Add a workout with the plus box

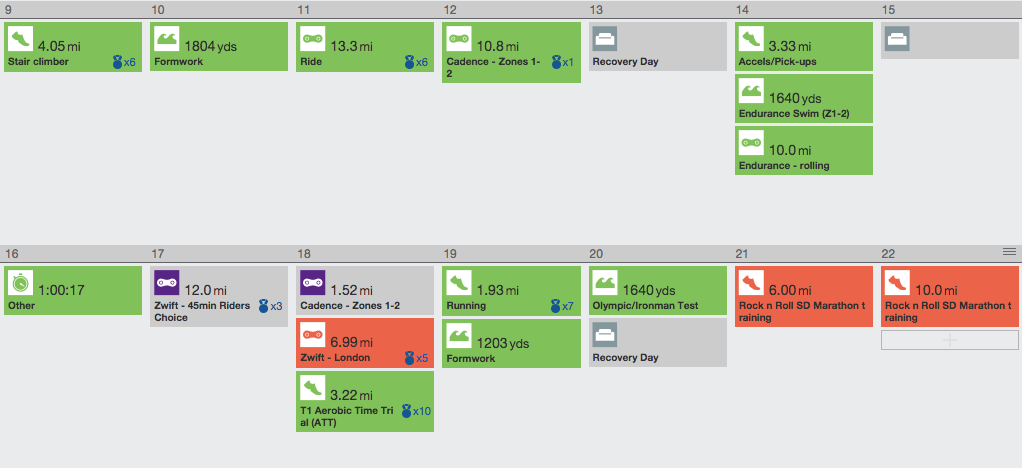pyautogui.click(x=949, y=340)
